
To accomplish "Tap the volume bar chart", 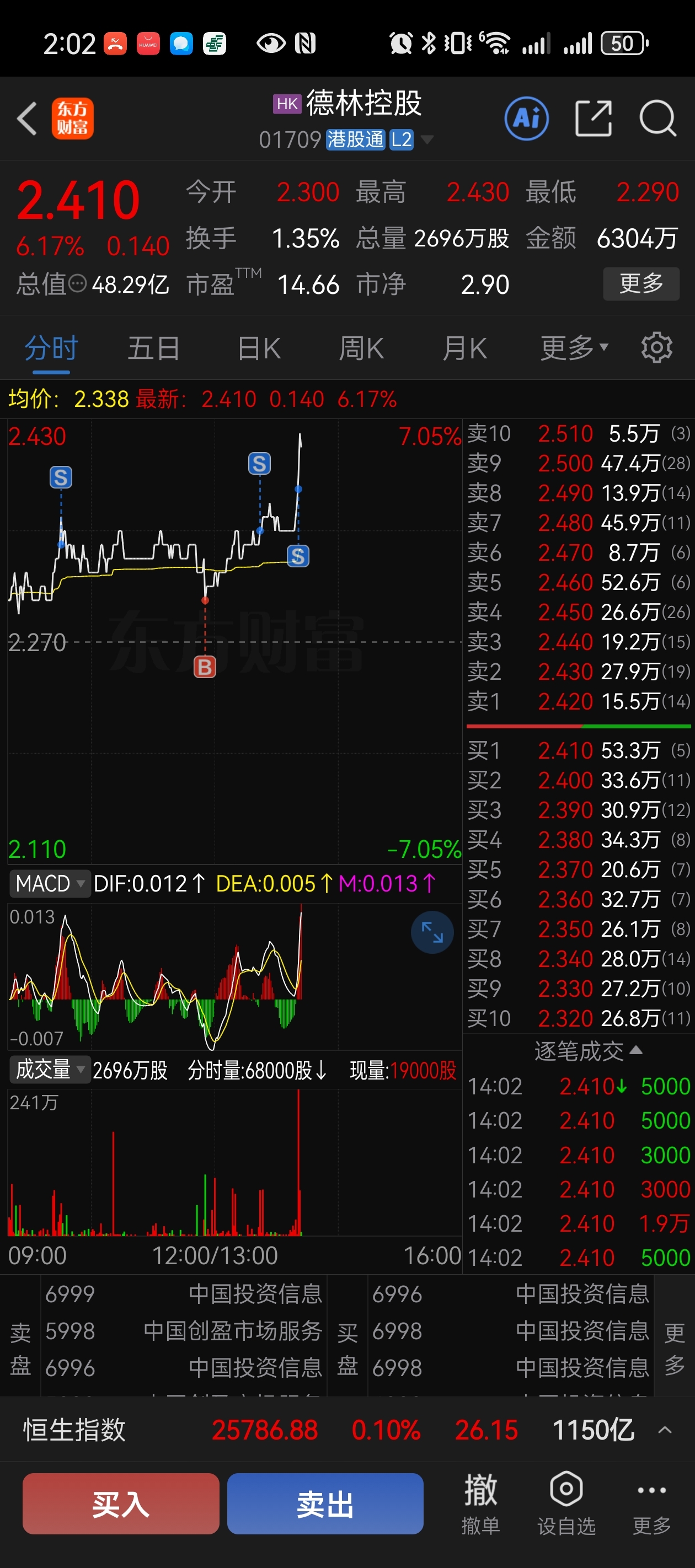I will (234, 1163).
